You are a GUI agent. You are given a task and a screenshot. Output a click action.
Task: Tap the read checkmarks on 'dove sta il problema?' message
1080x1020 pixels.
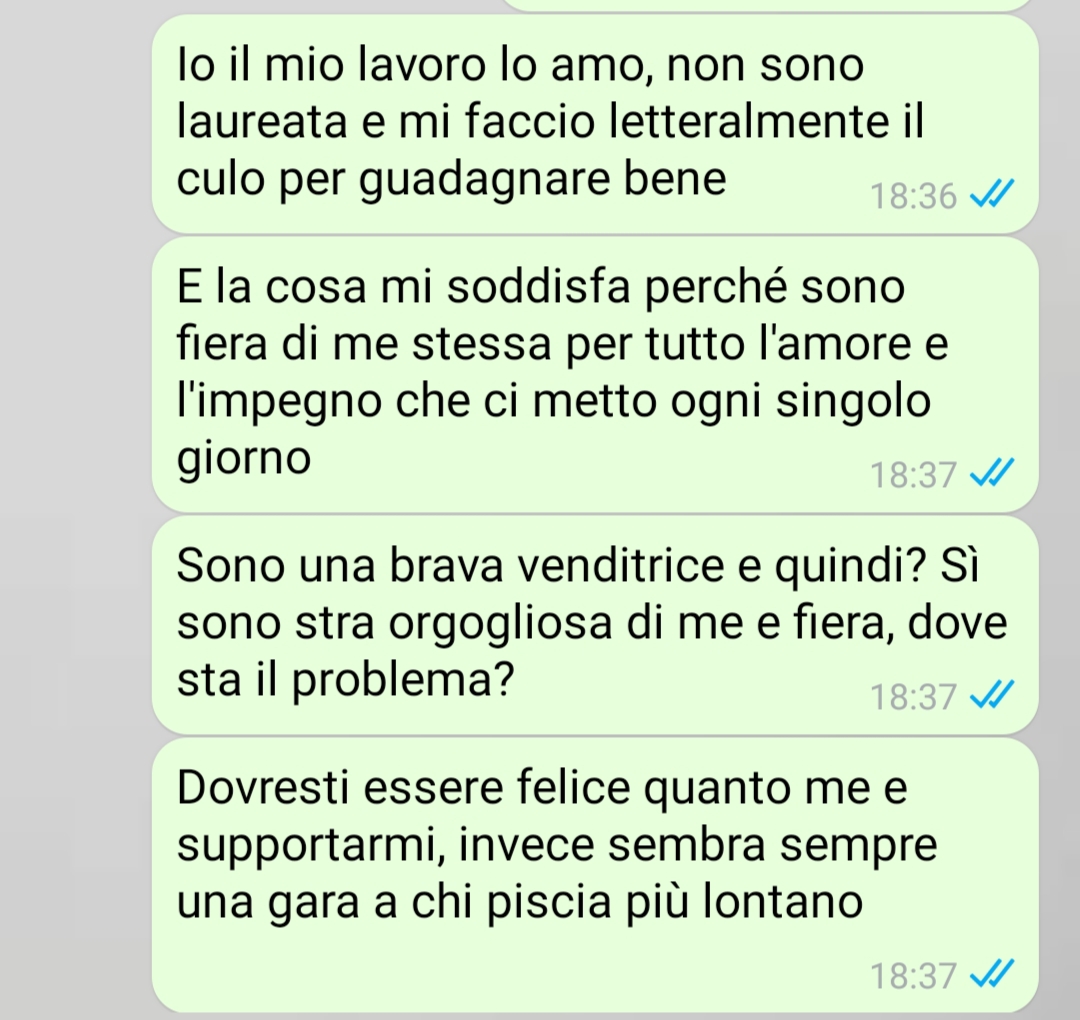click(991, 694)
